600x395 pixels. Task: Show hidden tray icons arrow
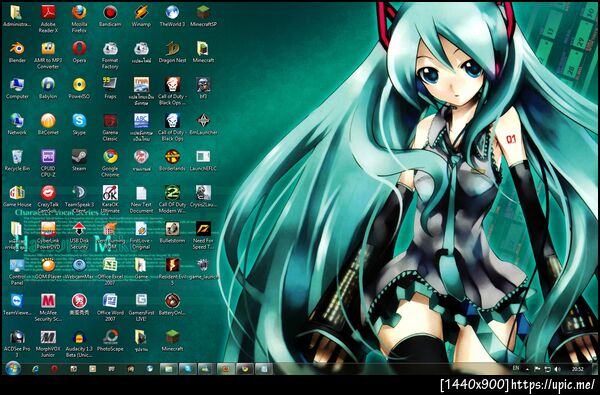(x=528, y=369)
